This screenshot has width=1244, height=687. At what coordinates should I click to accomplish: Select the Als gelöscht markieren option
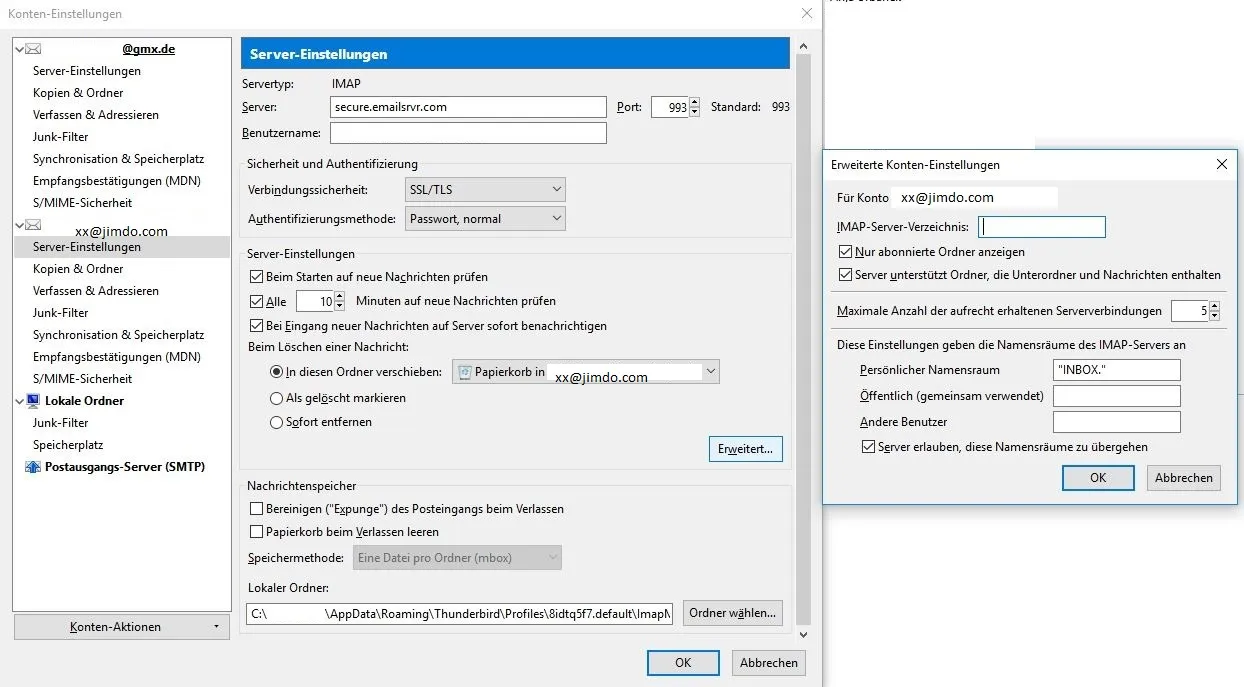coord(277,398)
